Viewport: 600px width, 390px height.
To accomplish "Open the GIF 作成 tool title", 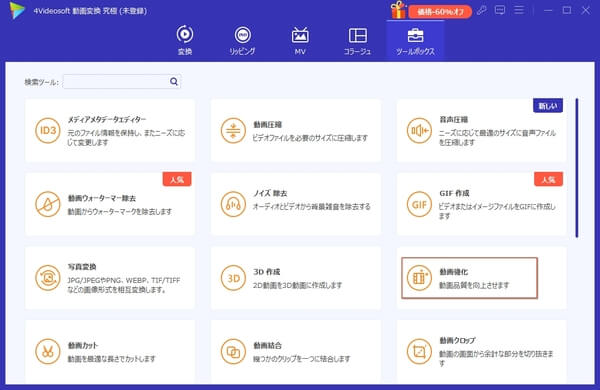I will click(x=454, y=193).
